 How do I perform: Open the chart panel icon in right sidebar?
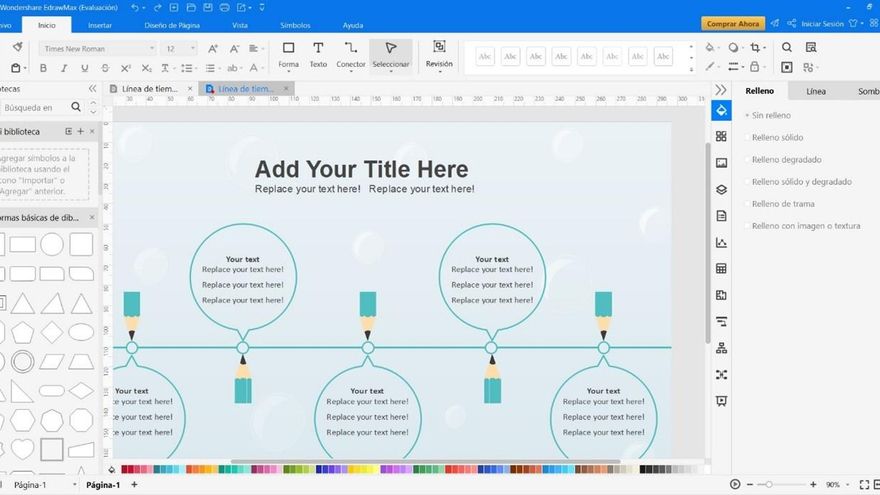point(721,243)
